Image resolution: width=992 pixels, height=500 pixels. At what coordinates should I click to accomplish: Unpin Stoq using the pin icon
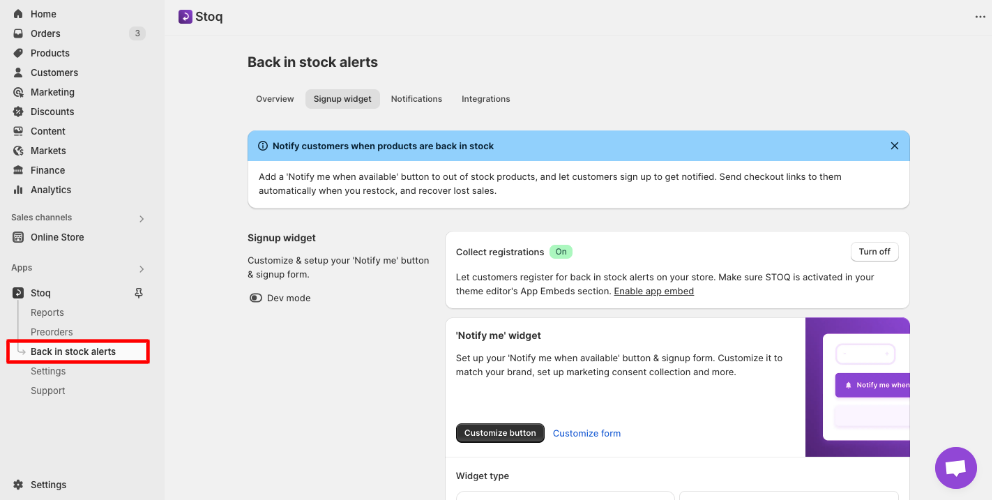(x=139, y=293)
